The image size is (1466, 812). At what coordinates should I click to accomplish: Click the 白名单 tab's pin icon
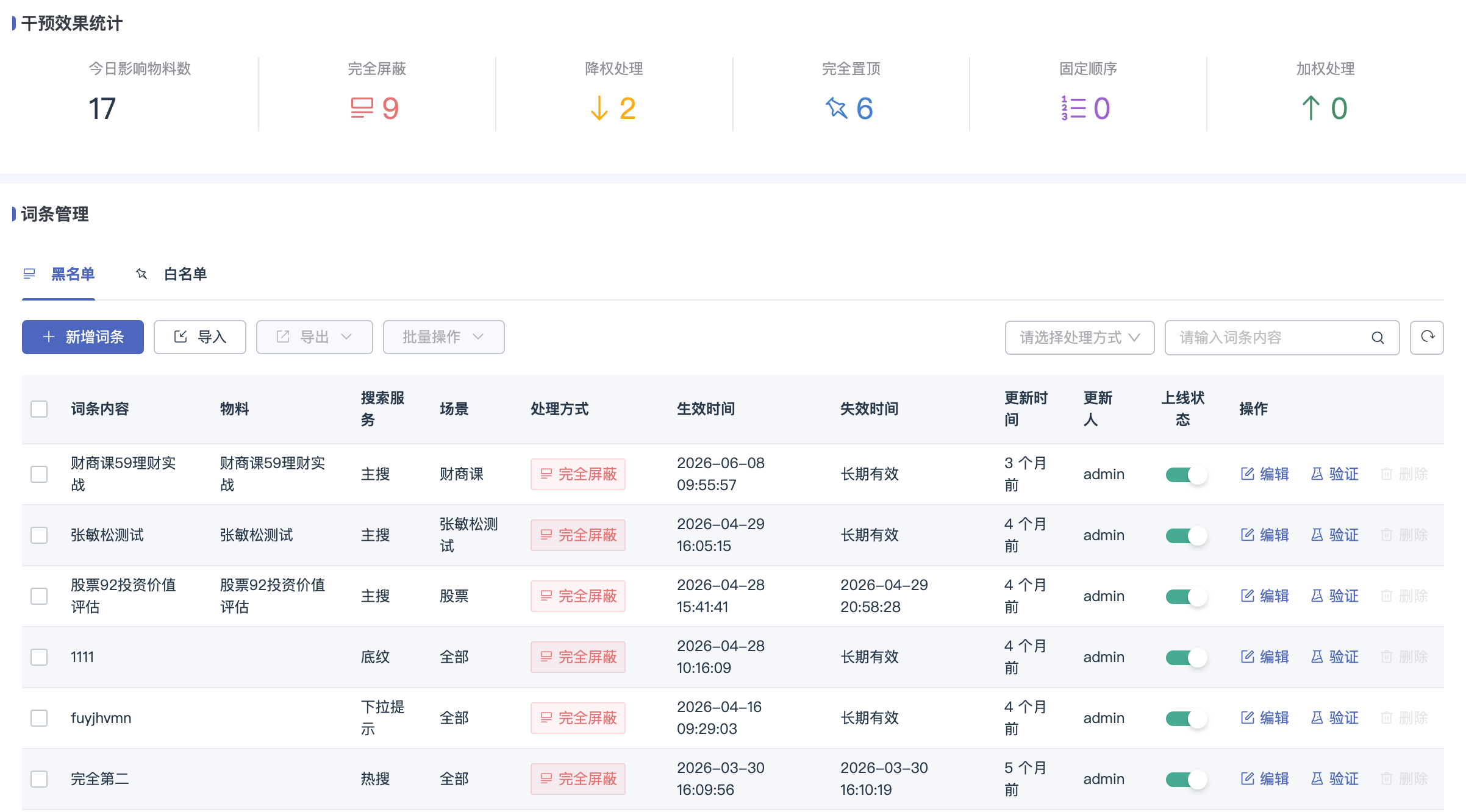pyautogui.click(x=141, y=274)
